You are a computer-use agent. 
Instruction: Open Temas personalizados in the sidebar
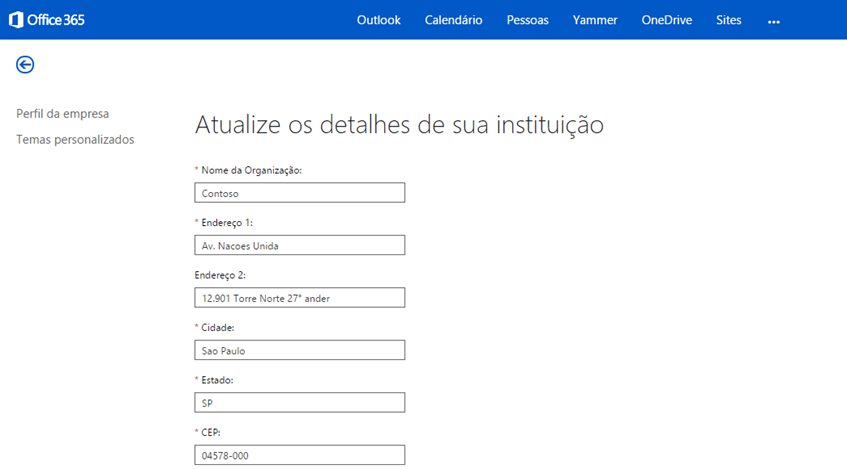click(75, 140)
